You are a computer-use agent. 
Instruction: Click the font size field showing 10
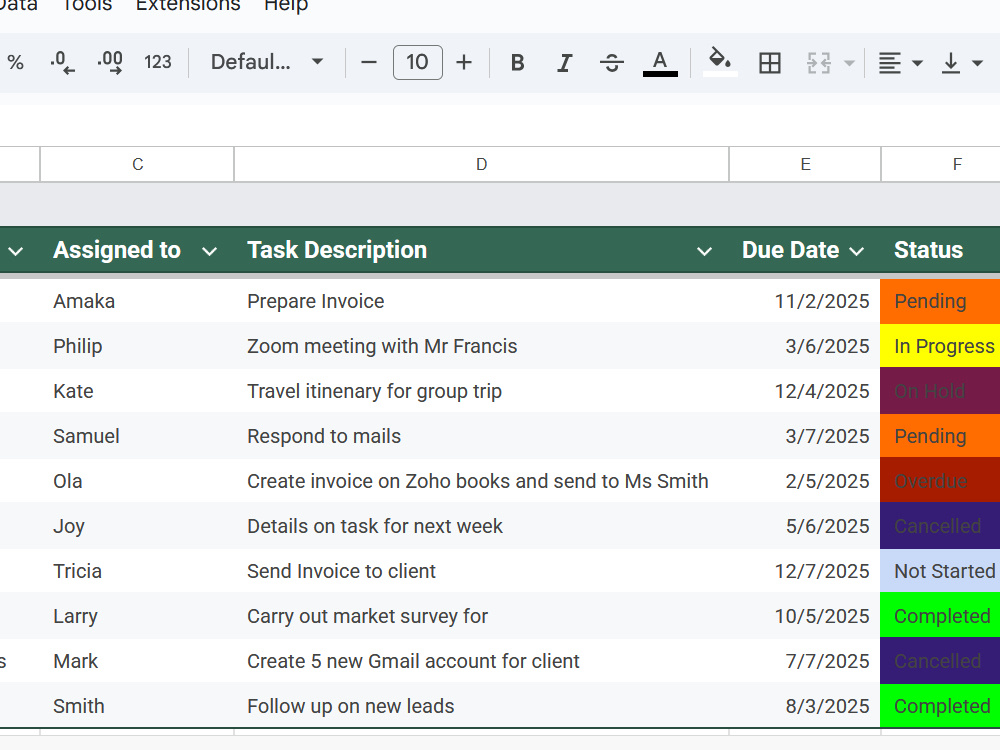418,62
